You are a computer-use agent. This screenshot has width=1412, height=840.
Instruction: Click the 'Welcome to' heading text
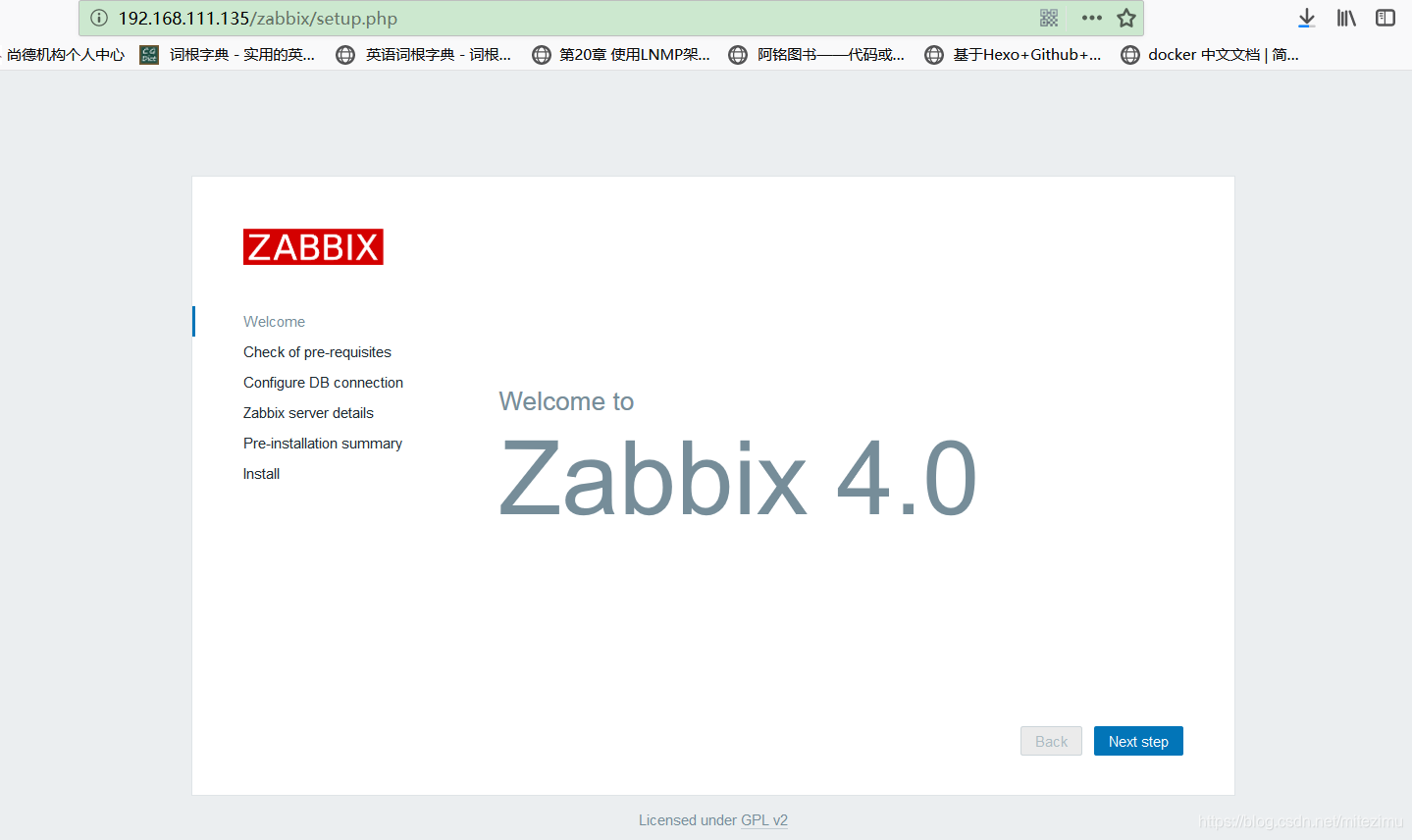566,401
